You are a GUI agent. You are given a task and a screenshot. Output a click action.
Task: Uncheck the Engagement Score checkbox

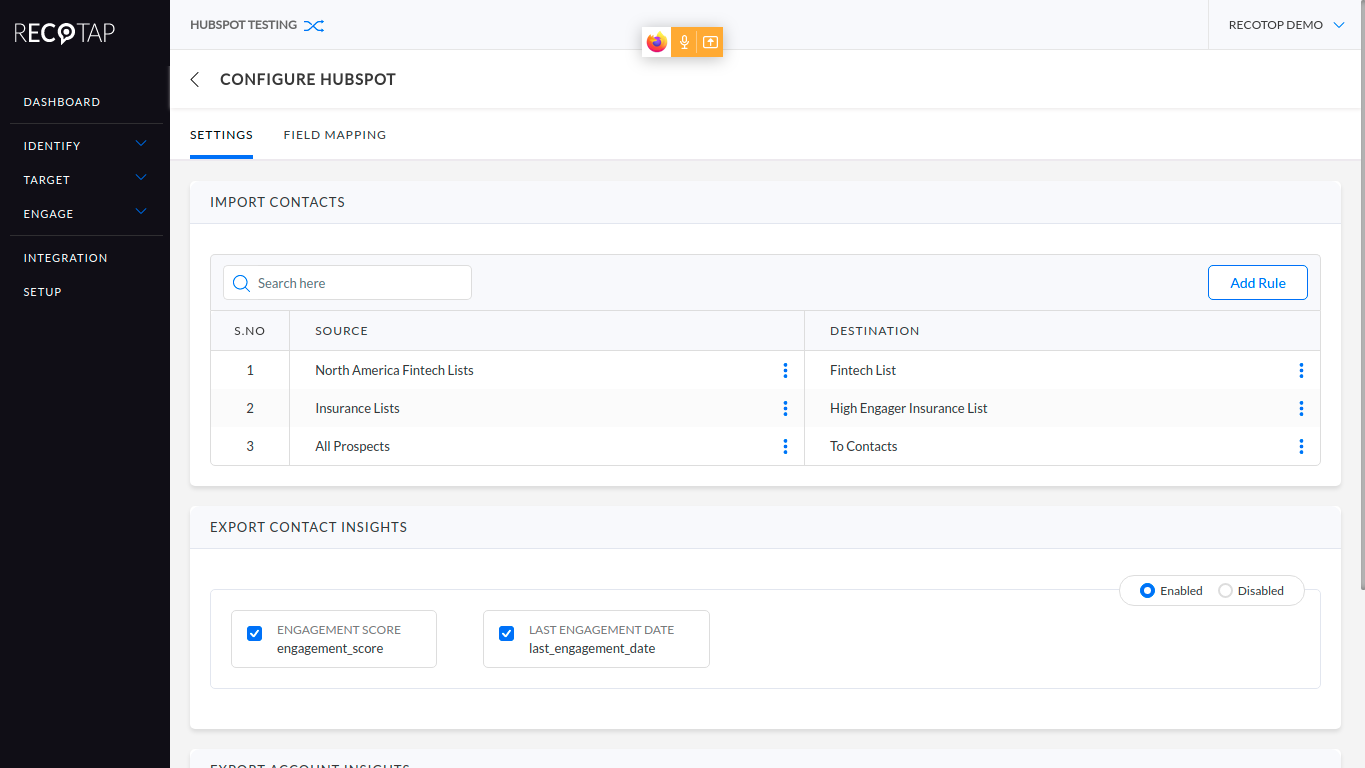(x=254, y=633)
